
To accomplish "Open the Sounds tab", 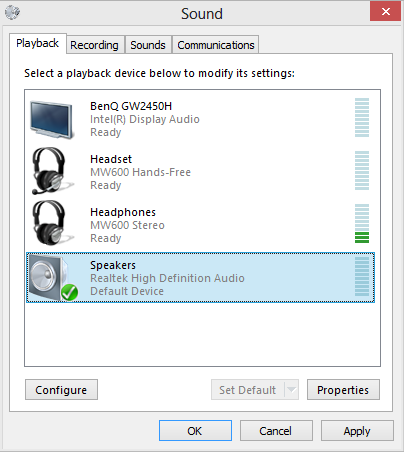I will [148, 45].
